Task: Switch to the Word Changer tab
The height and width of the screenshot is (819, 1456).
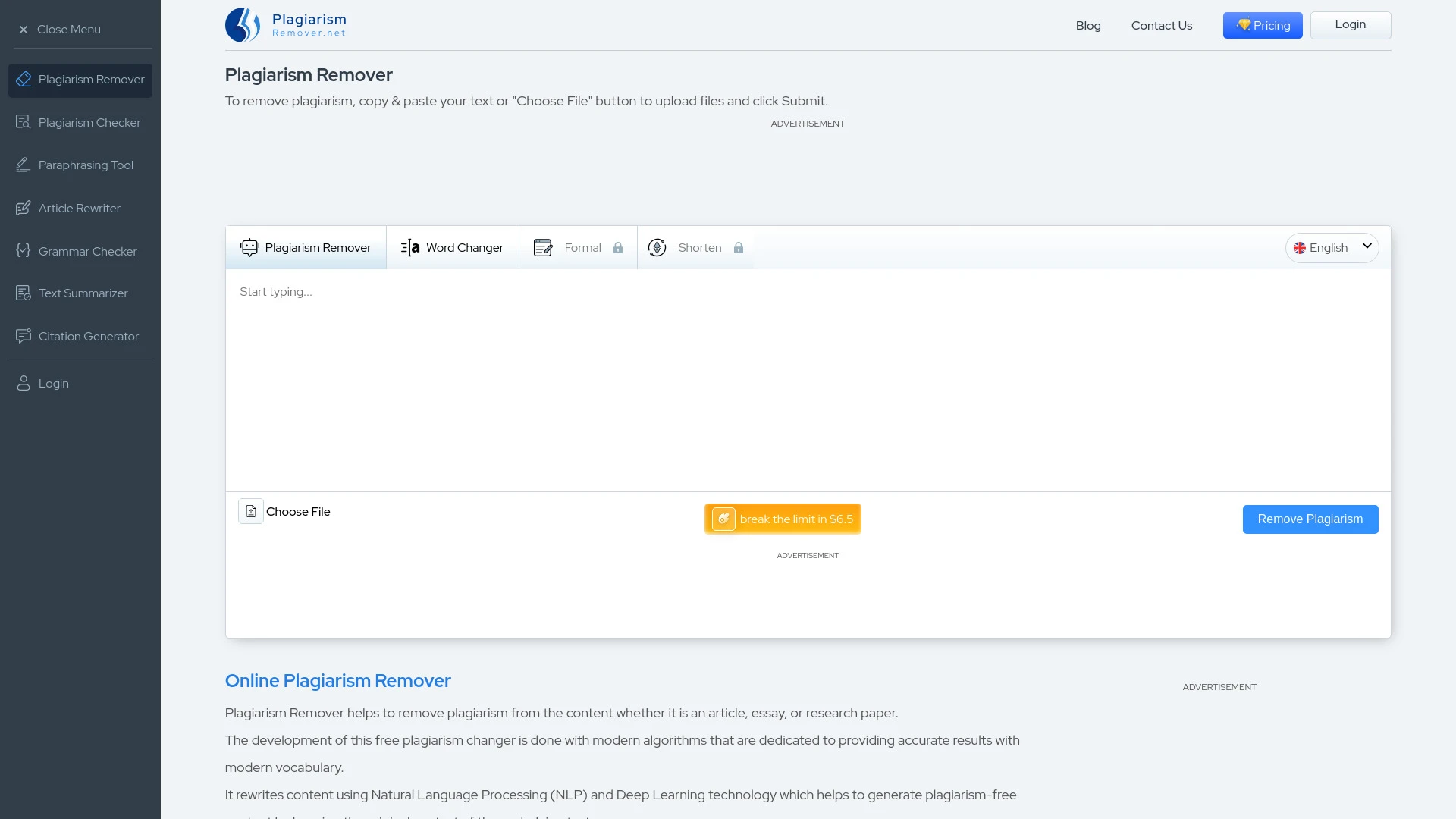Action: [452, 247]
